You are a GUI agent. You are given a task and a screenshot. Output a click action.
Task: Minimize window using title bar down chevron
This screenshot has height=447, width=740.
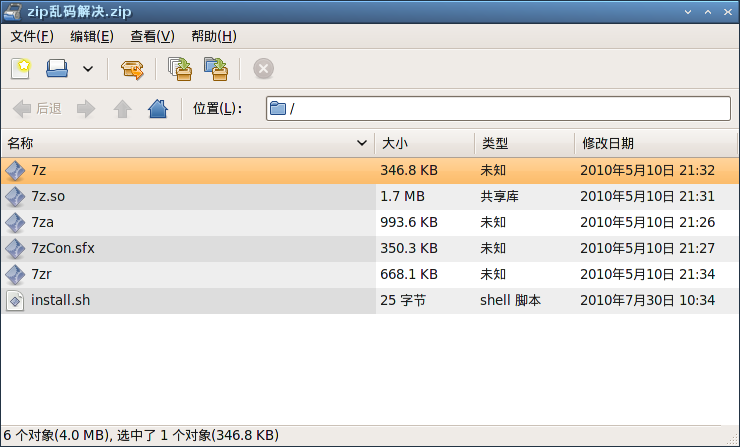click(688, 12)
